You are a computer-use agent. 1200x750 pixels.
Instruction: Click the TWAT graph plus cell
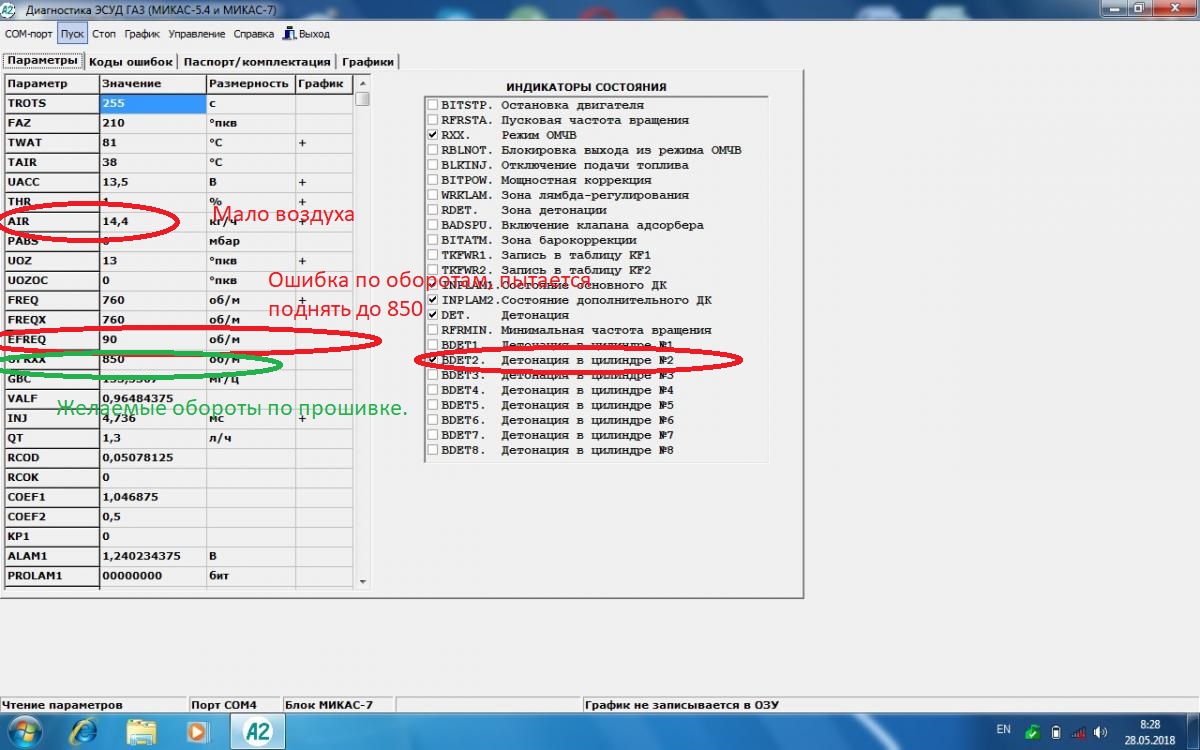point(324,143)
